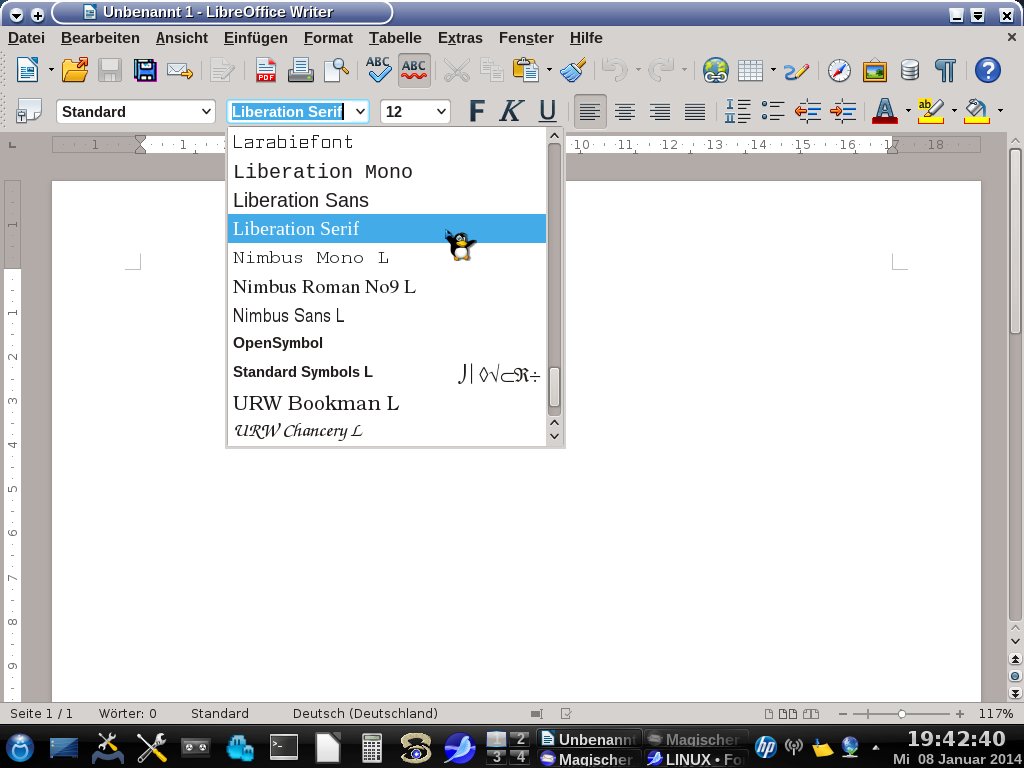The width and height of the screenshot is (1024, 768).
Task: Switch to virtual desktop 2 in pager
Action: pos(519,739)
